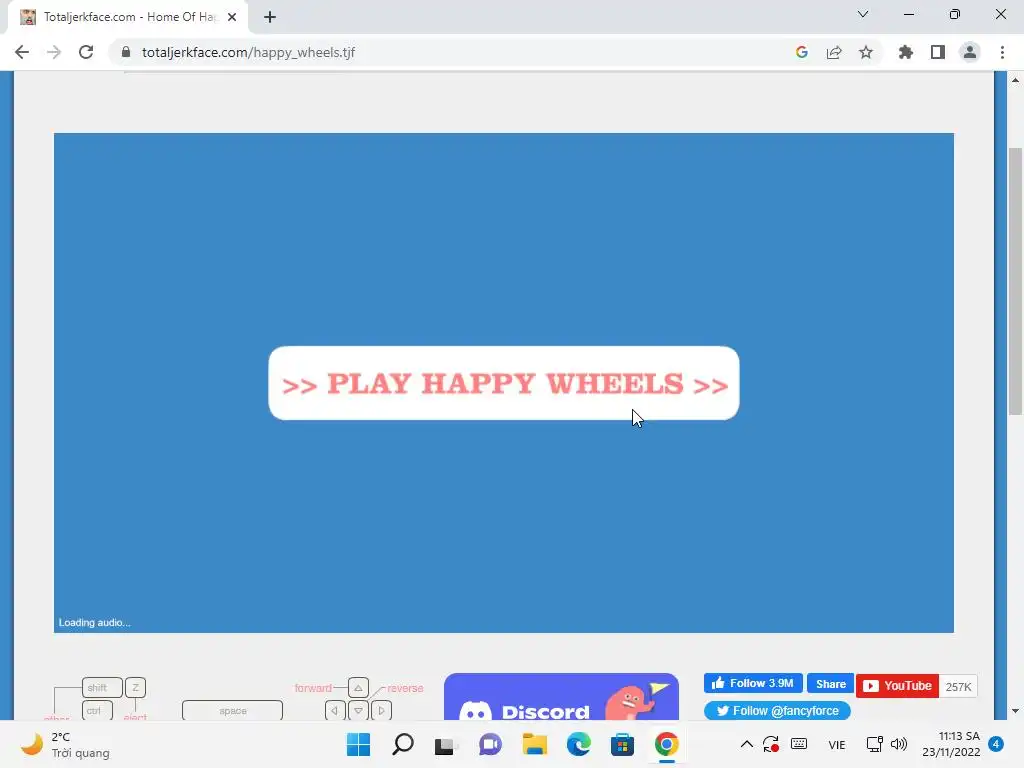Open the volume speaker tray icon

coord(899,744)
